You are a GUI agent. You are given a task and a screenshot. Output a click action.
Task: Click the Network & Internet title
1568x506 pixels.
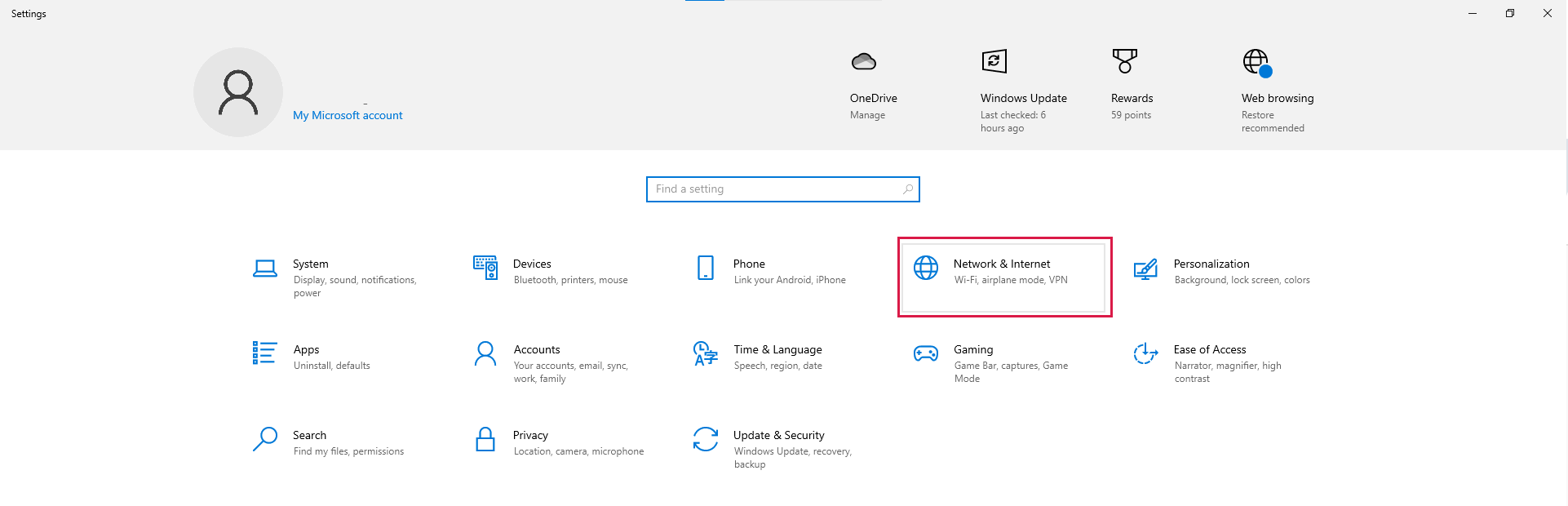tap(1002, 264)
